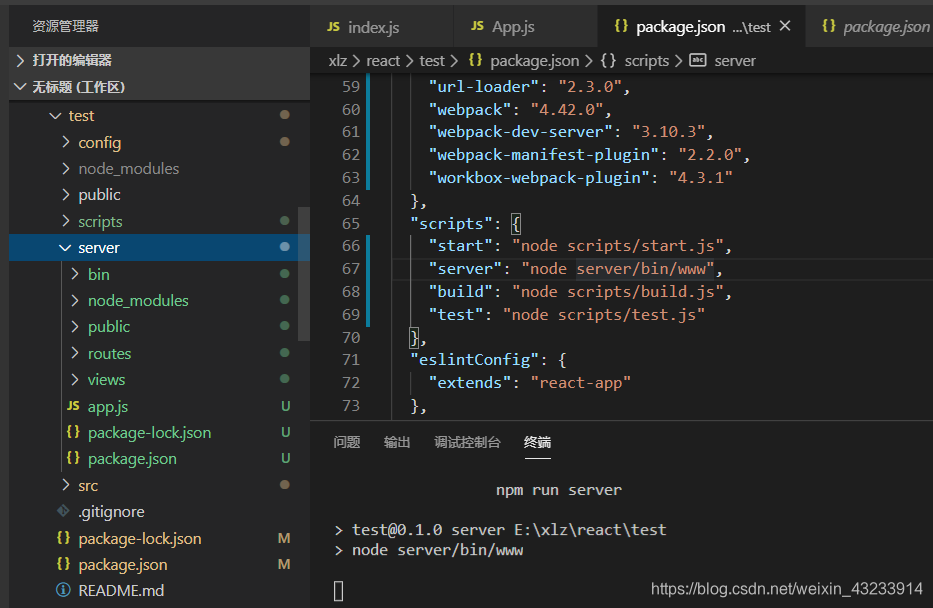Collapse the 无标题 (工作区) section
This screenshot has height=608, width=933.
[x=159, y=87]
